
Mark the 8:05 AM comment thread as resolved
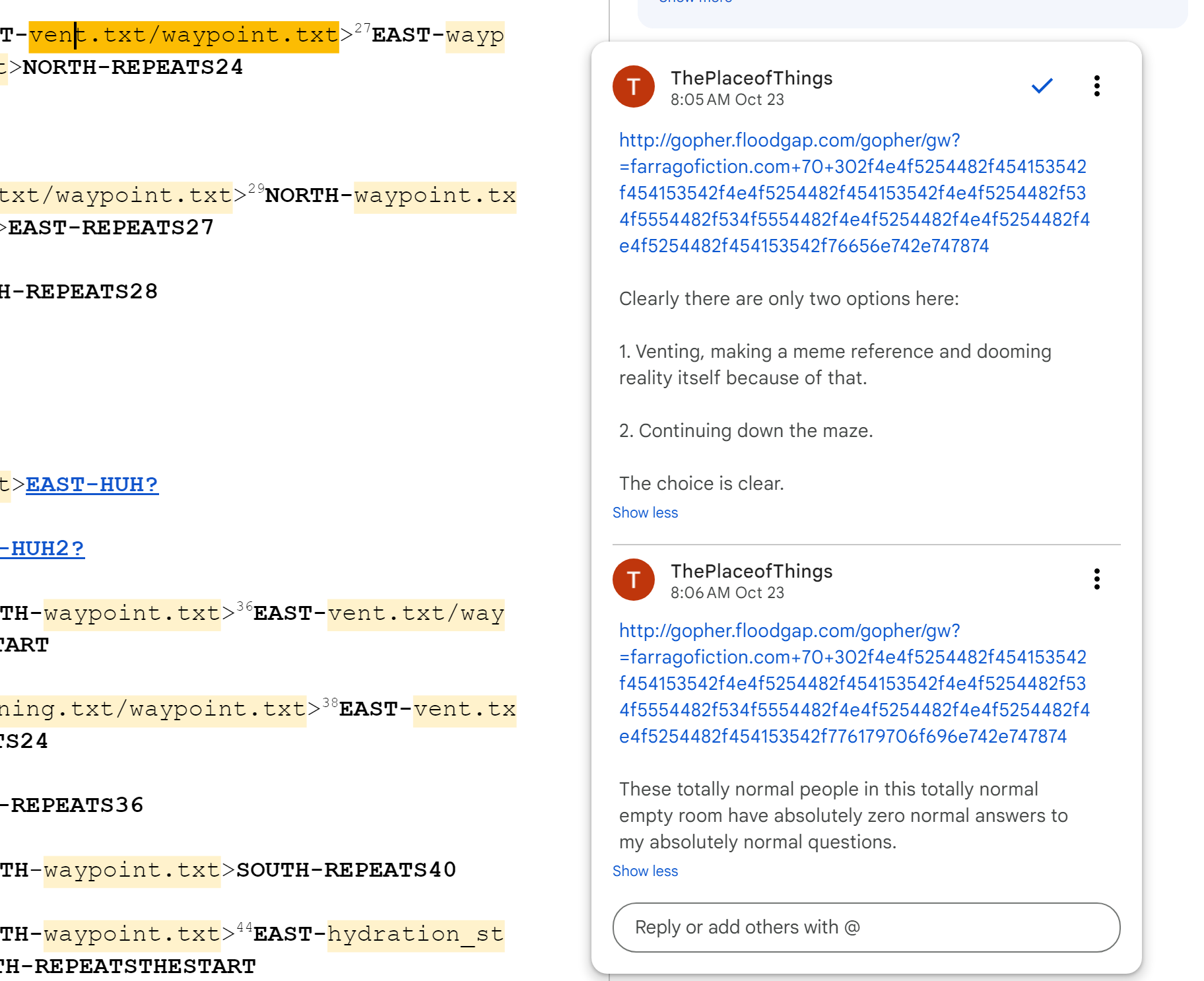(1042, 86)
